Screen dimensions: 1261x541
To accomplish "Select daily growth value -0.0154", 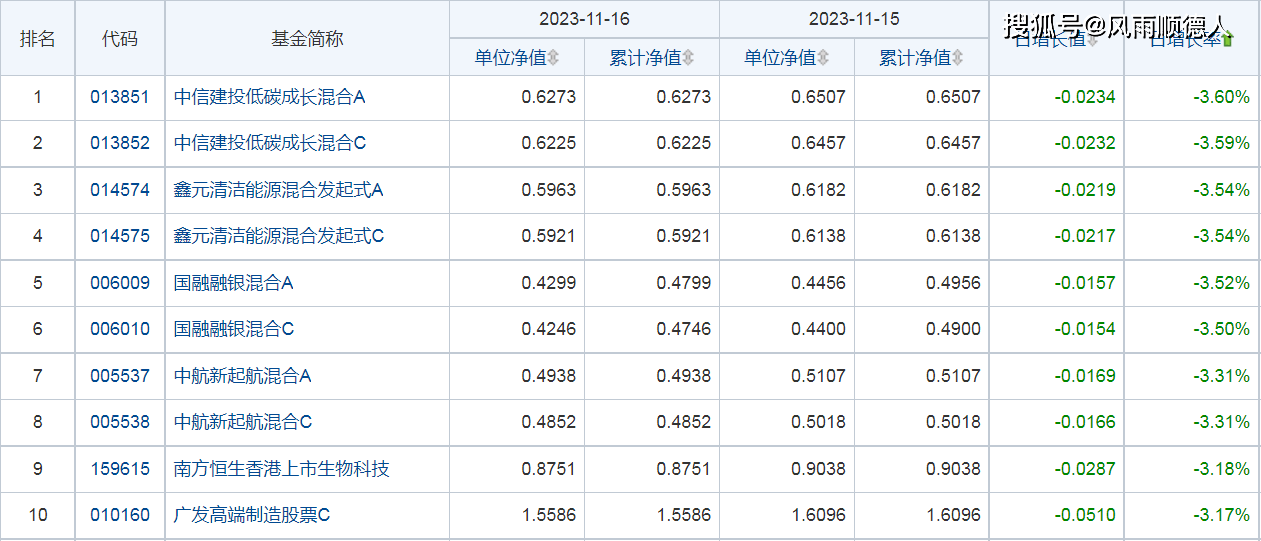I will (x=1085, y=329).
